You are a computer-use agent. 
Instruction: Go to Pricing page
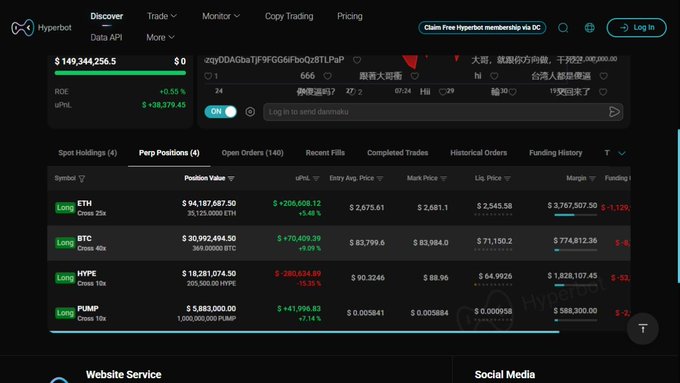tap(350, 16)
